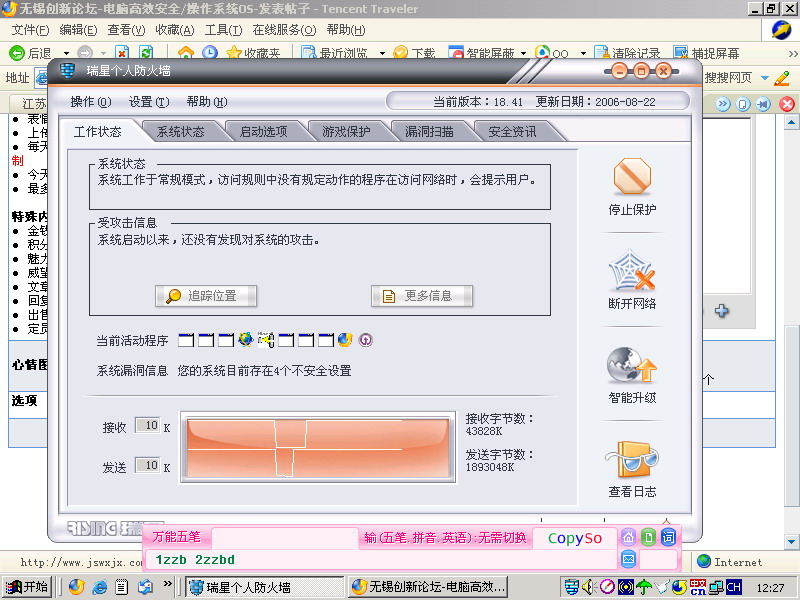Click browser scrollbar up arrow
Viewport: 800px width, 600px height.
(791, 122)
